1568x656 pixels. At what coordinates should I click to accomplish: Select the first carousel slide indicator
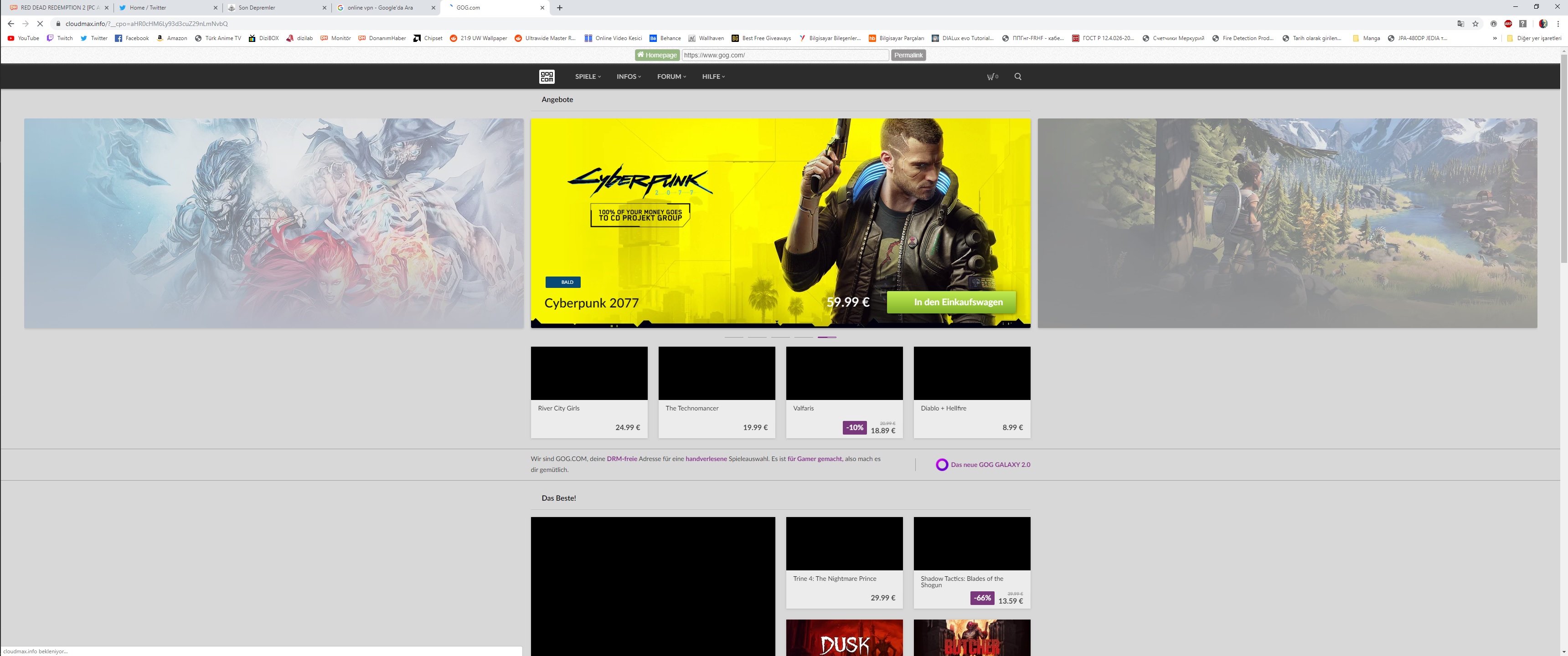click(733, 337)
